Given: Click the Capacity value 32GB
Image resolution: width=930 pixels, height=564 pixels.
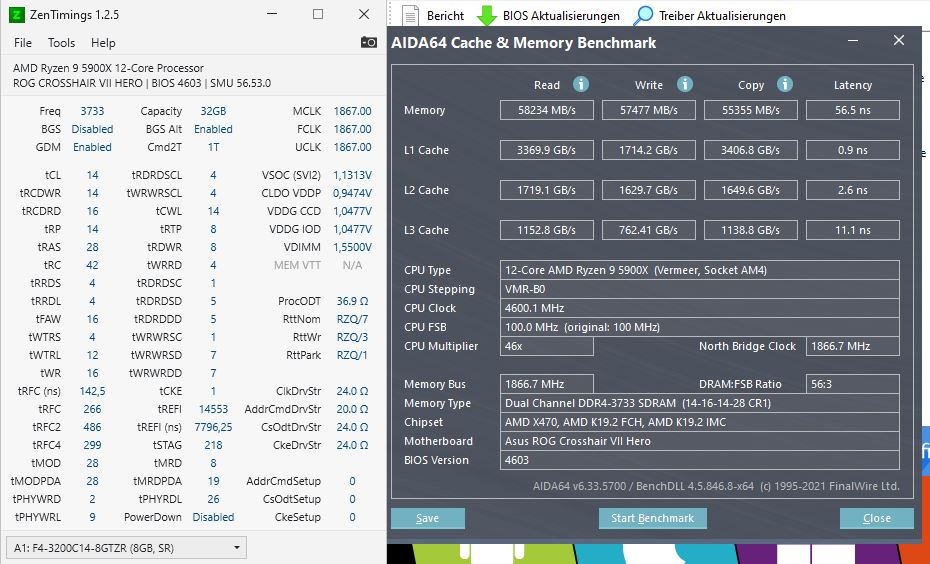Looking at the screenshot, I should click(x=213, y=111).
